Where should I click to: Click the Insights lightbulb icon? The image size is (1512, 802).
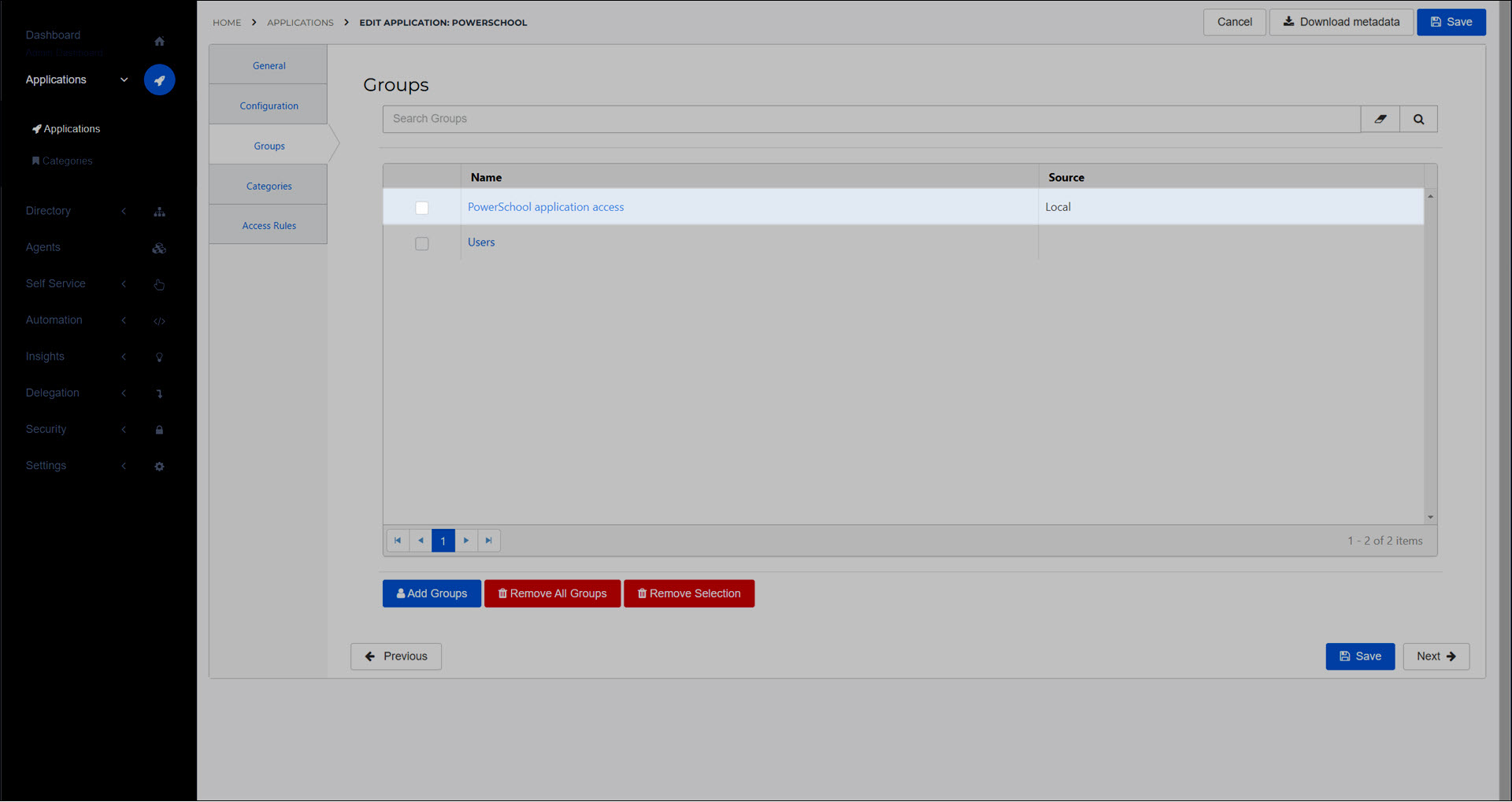[159, 357]
